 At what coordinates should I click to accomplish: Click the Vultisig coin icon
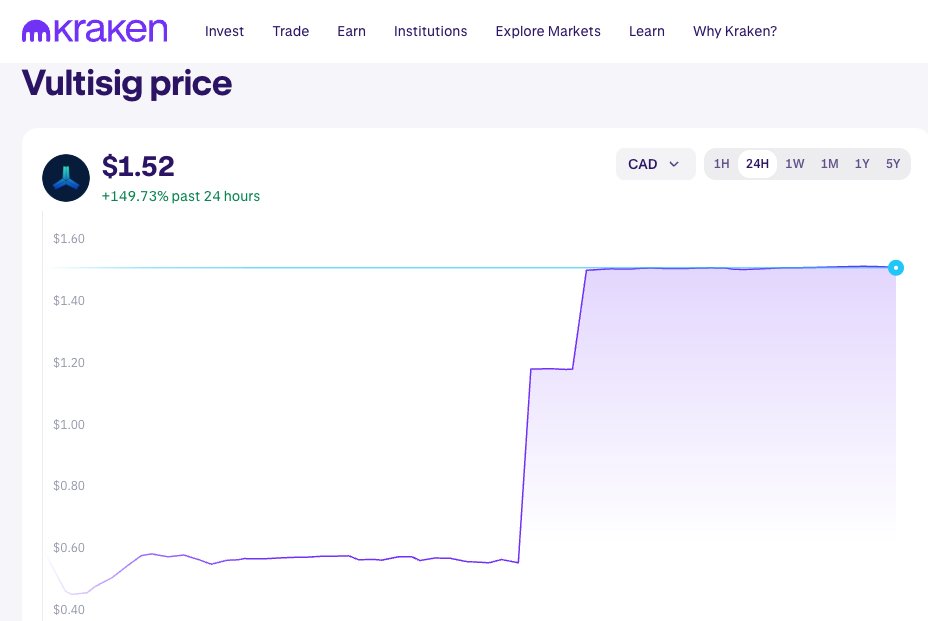[x=66, y=178]
